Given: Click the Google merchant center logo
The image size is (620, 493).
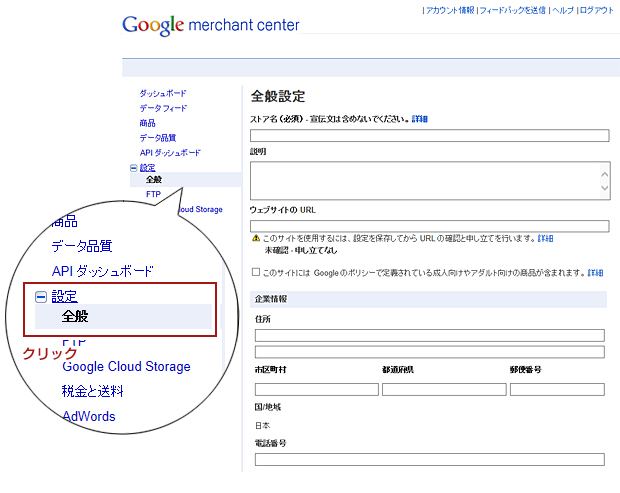Looking at the screenshot, I should pyautogui.click(x=210, y=25).
